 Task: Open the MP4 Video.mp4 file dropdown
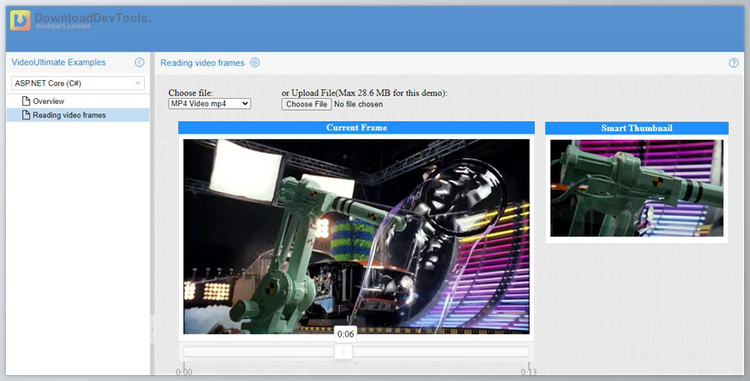click(210, 104)
